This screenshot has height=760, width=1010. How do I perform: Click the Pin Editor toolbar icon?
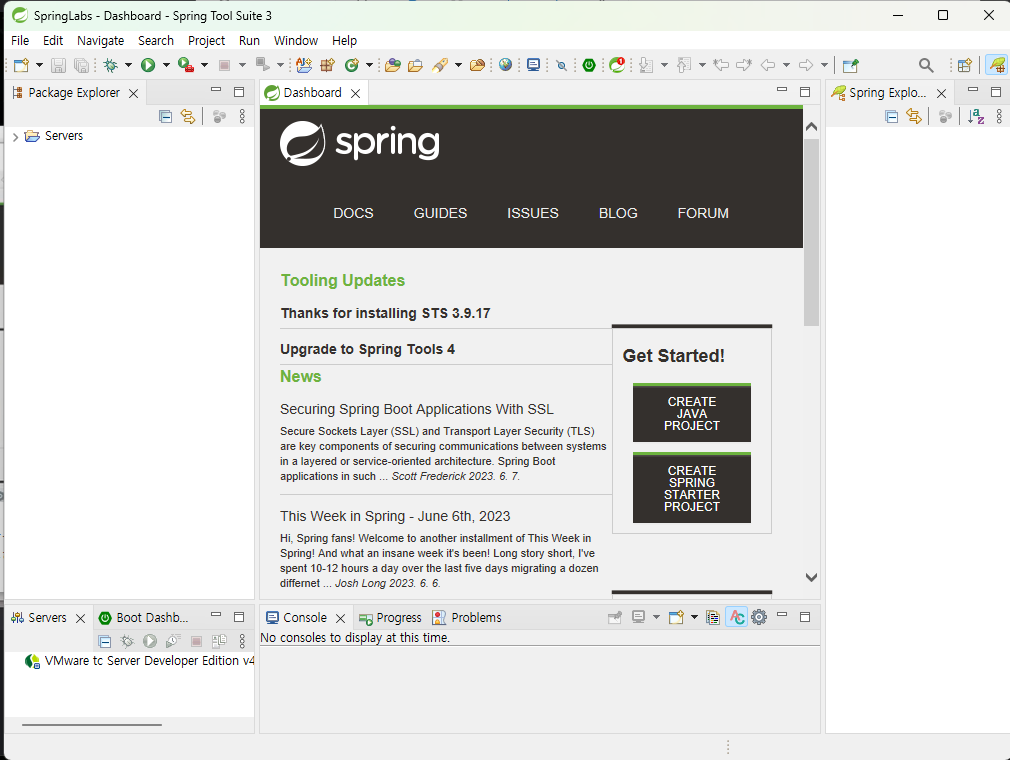(x=851, y=65)
